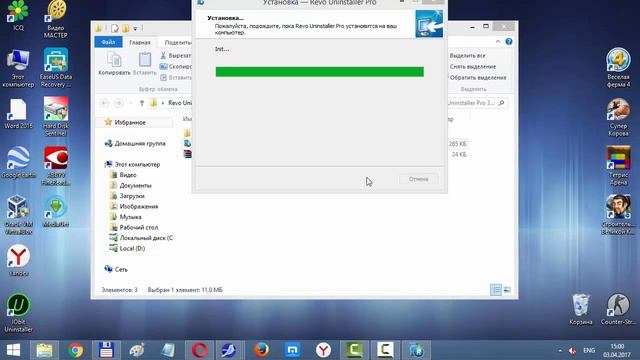Open Maxthon browser taskbar icon
The width and height of the screenshot is (640, 360).
point(292,350)
